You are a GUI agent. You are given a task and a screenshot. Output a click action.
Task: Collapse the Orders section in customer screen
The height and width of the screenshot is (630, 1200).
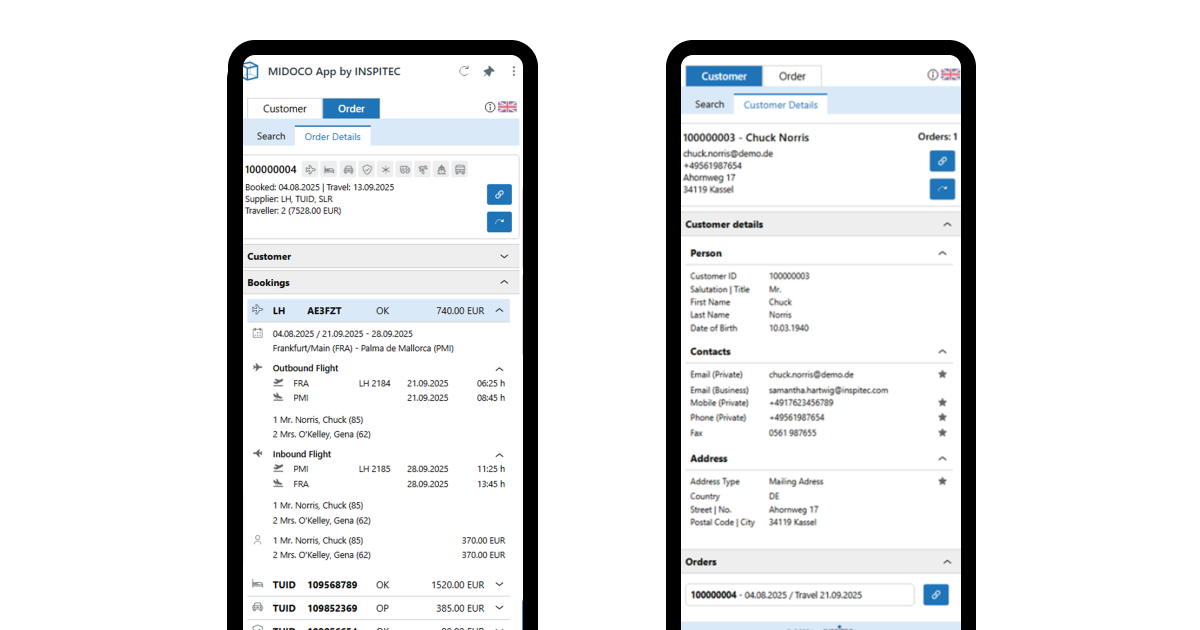click(947, 562)
